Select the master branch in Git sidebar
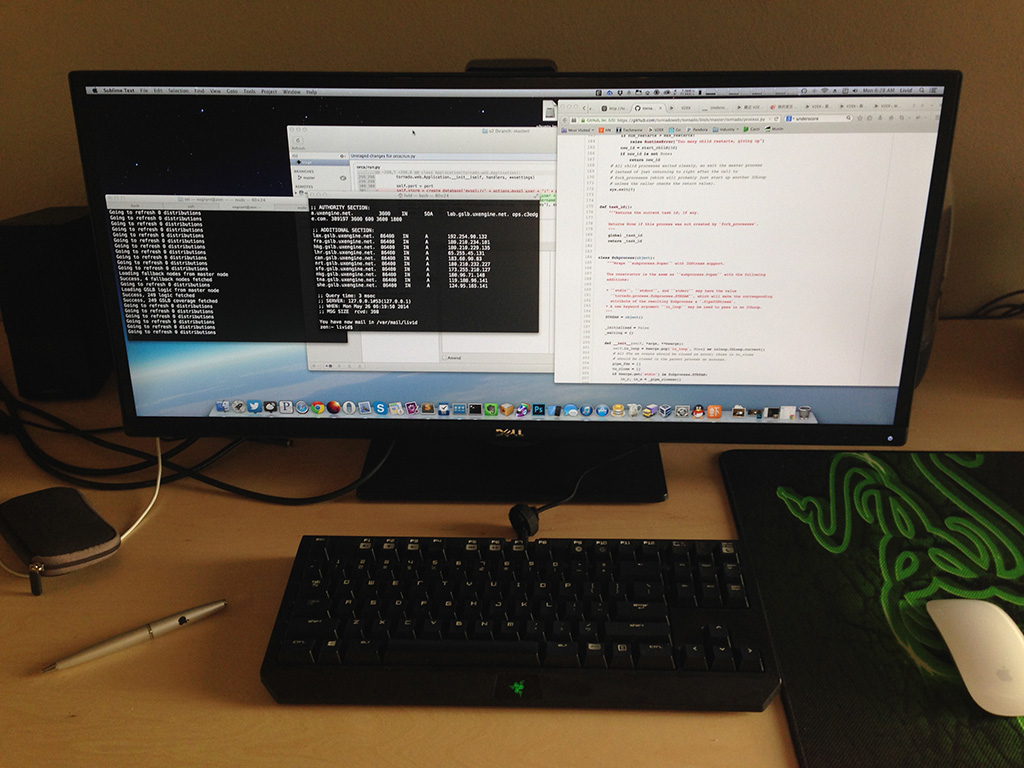The height and width of the screenshot is (768, 1024). pyautogui.click(x=308, y=178)
